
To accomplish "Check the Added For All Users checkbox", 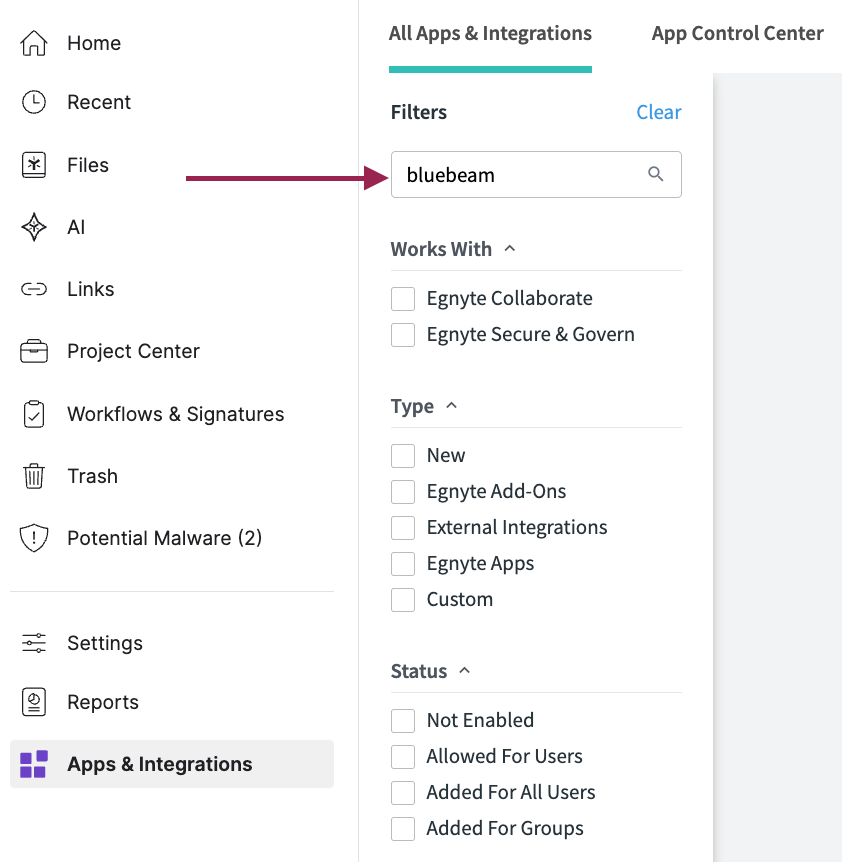I will (x=403, y=793).
